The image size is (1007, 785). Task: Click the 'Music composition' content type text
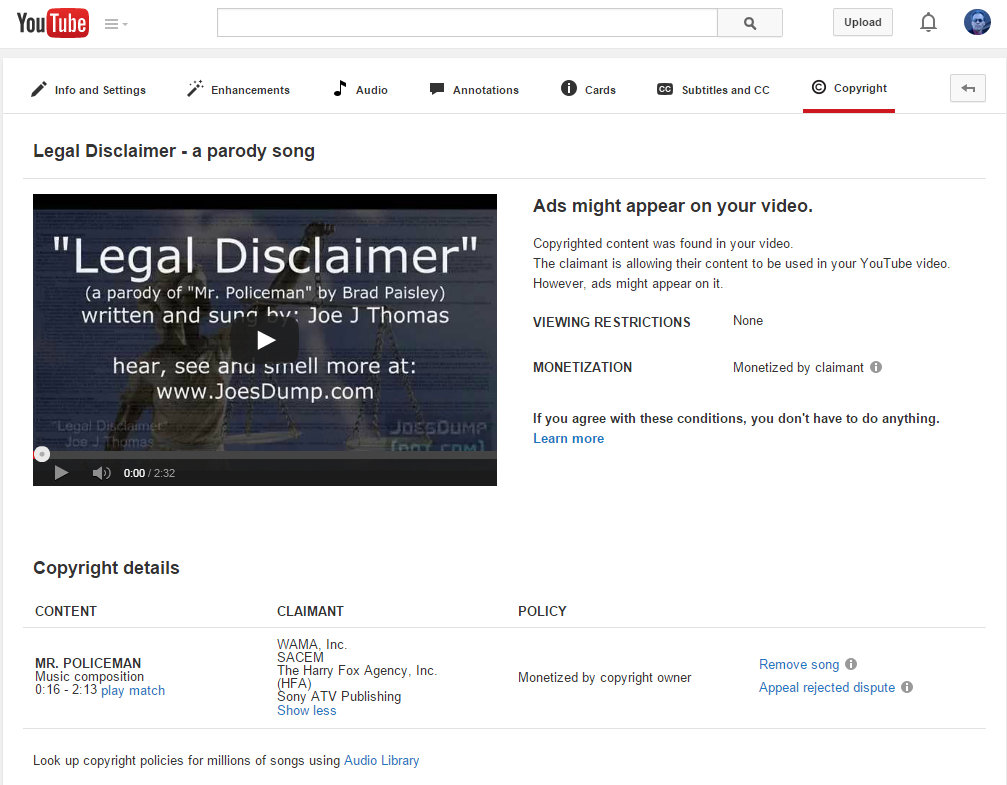click(x=89, y=676)
